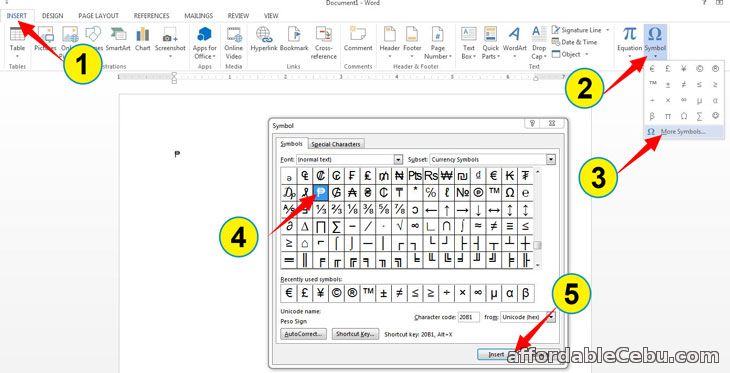The width and height of the screenshot is (730, 373).
Task: Pick Pts symbol in grid
Action: [x=415, y=176]
